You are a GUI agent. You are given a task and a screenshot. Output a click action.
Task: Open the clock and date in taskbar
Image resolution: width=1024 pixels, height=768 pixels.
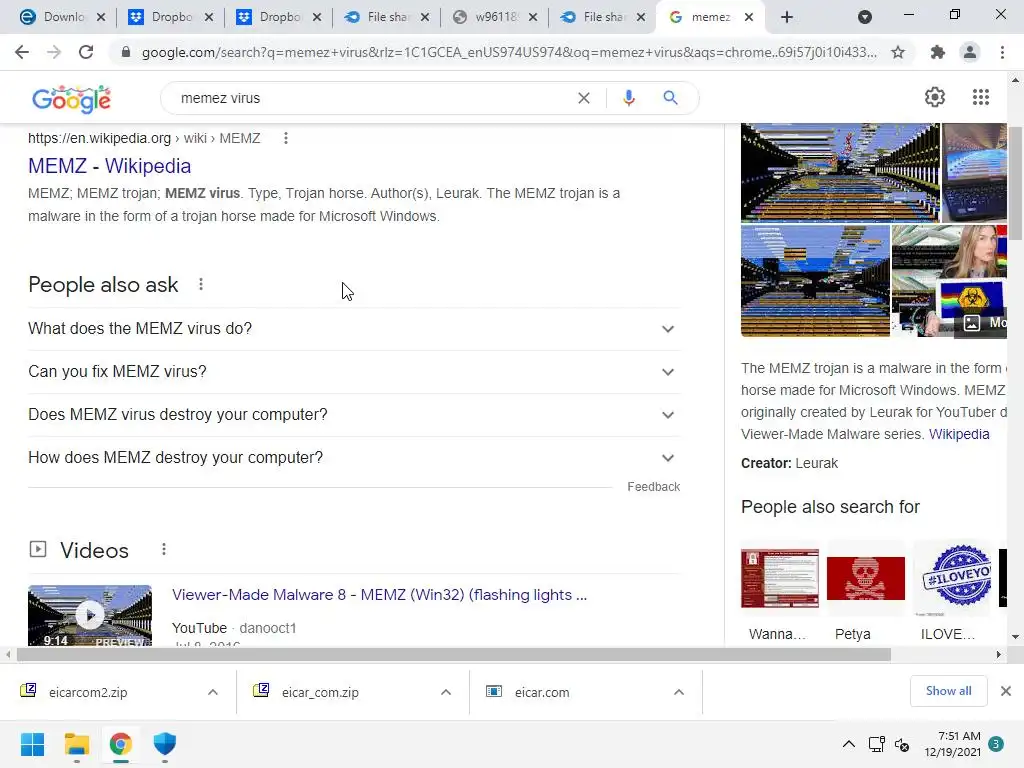click(x=952, y=744)
